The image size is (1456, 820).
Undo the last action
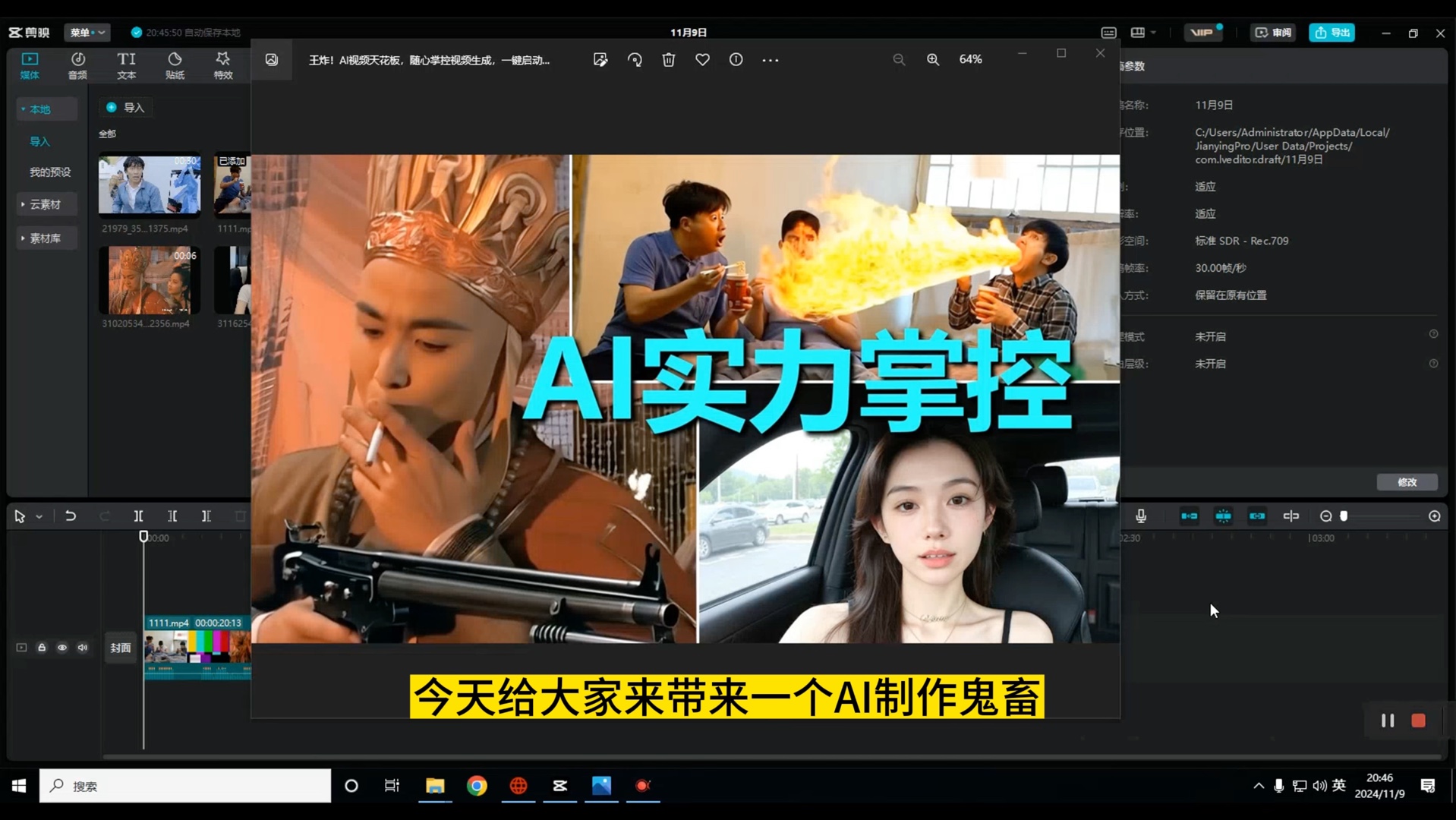(71, 516)
